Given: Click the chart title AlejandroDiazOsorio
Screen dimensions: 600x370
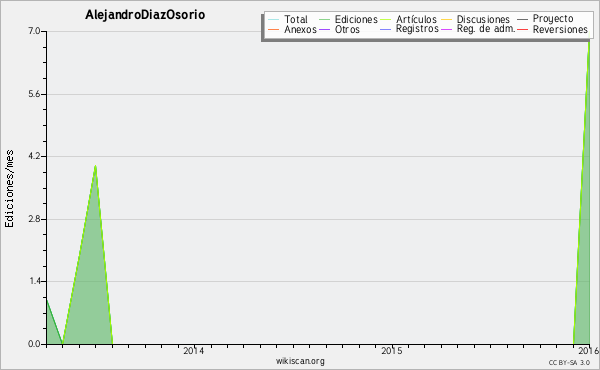Looking at the screenshot, I should click(145, 15).
